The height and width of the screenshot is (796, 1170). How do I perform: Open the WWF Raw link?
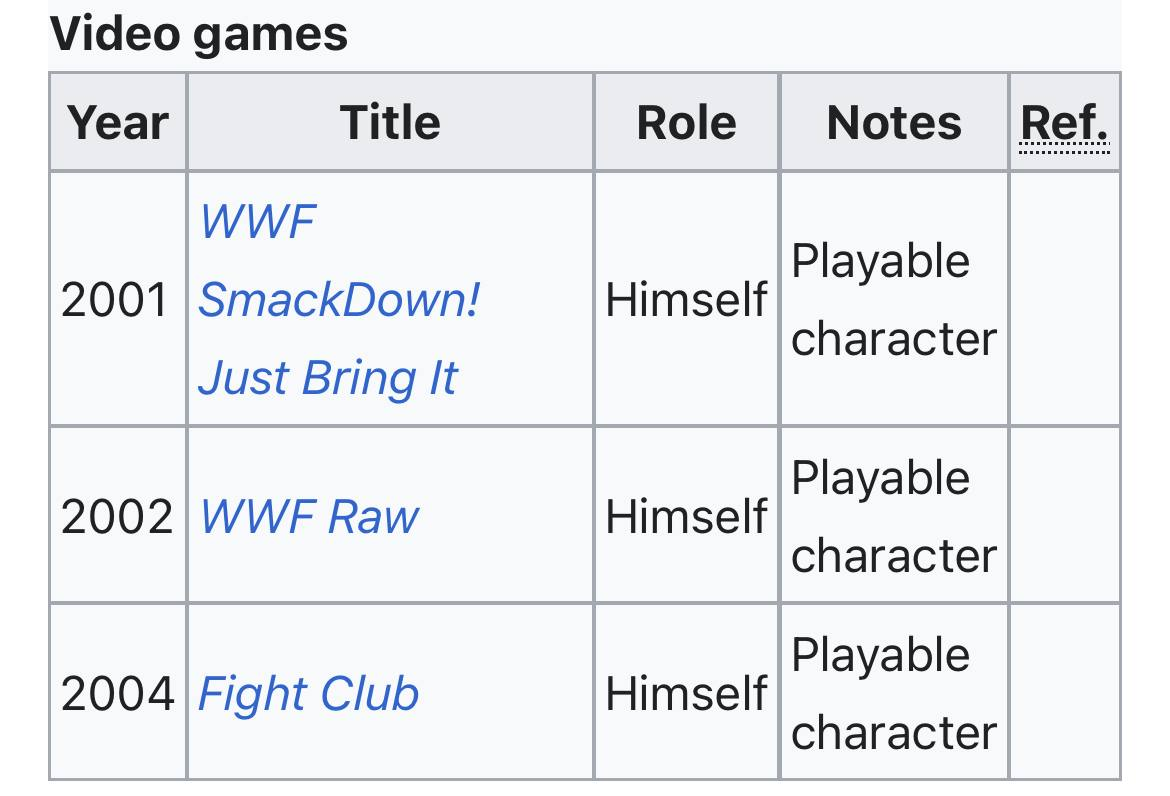pyautogui.click(x=309, y=516)
